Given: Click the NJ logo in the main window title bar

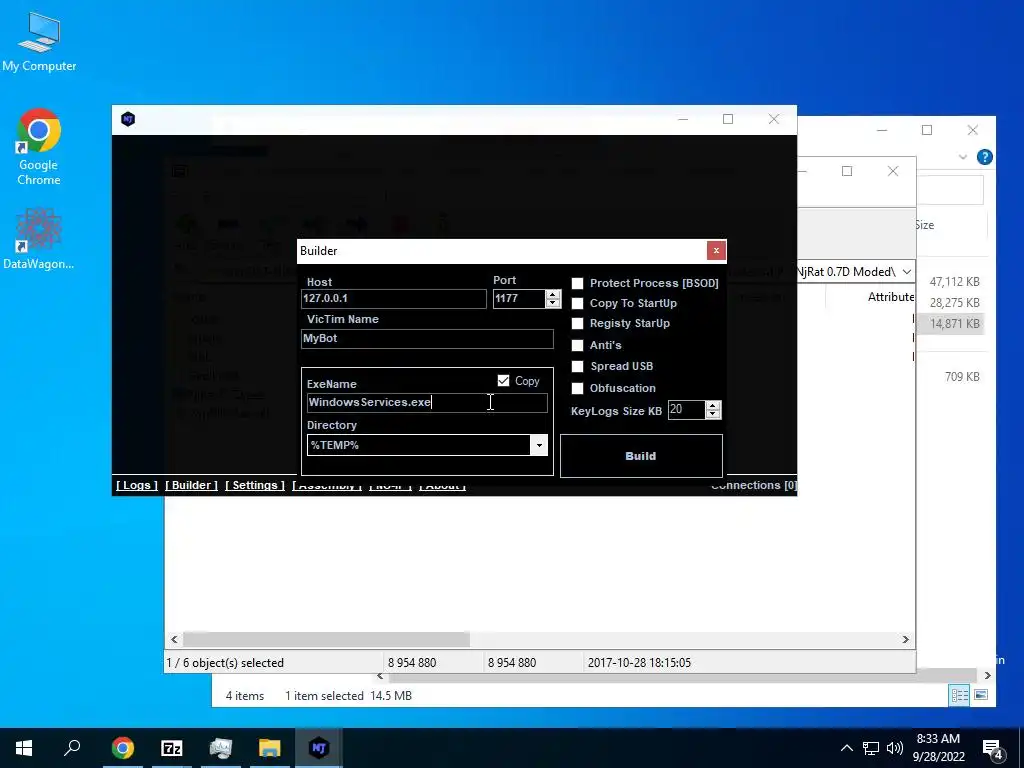Looking at the screenshot, I should click(x=128, y=119).
